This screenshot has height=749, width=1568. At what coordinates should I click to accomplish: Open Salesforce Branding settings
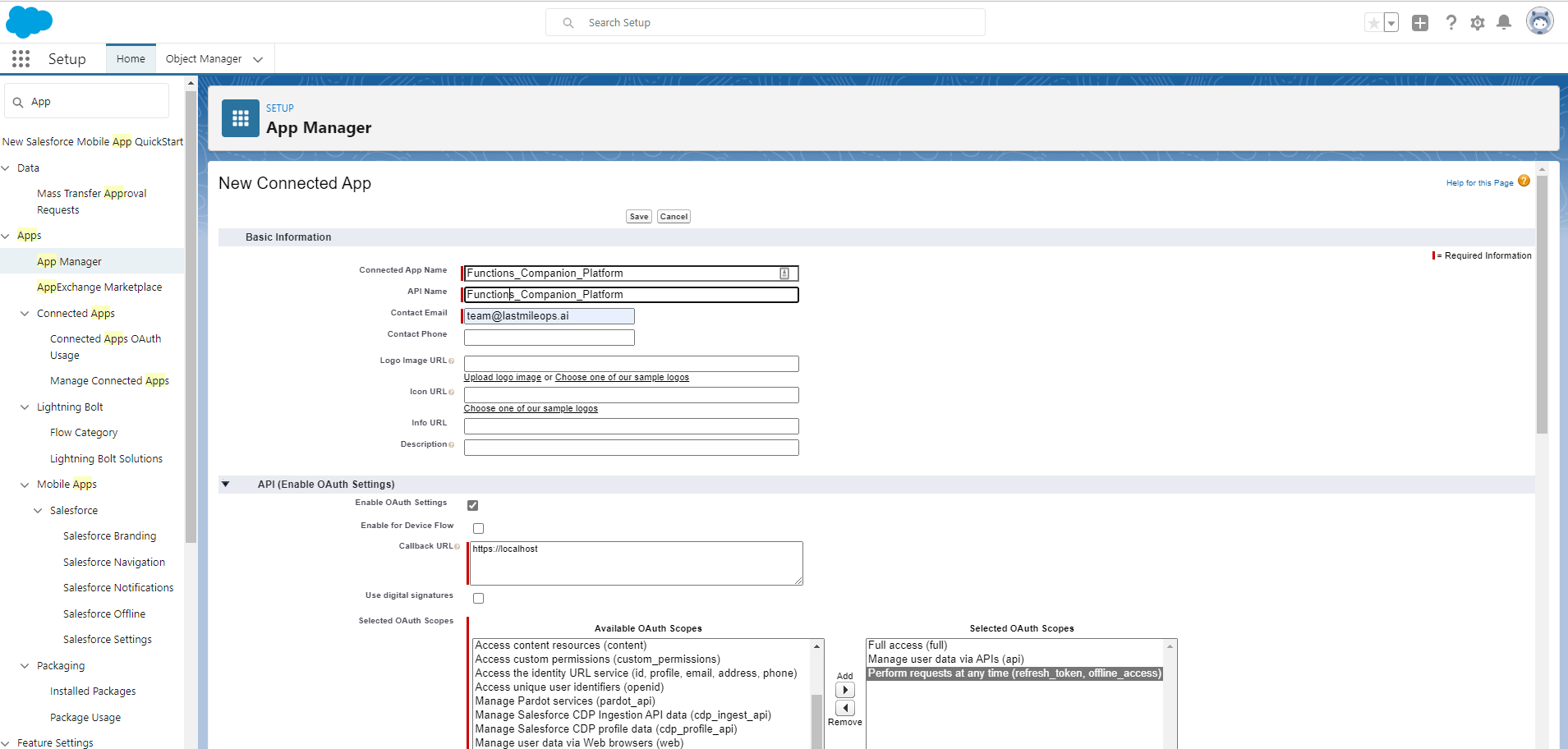point(109,535)
